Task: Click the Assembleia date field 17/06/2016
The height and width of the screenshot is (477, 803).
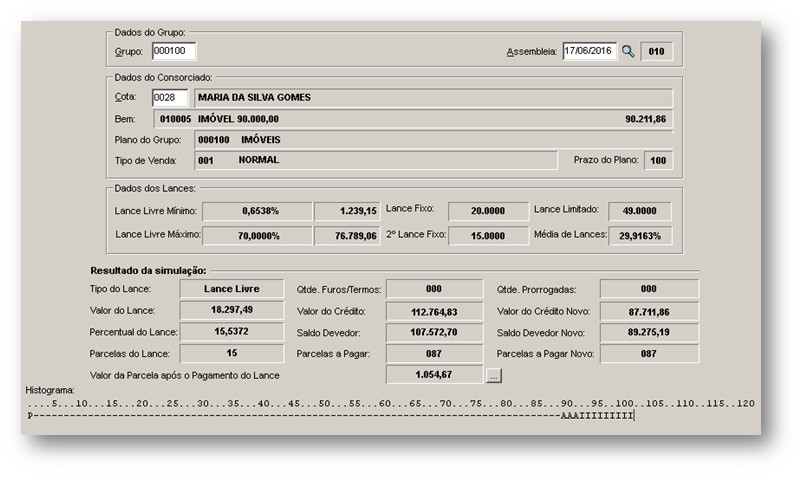Action: pyautogui.click(x=589, y=51)
